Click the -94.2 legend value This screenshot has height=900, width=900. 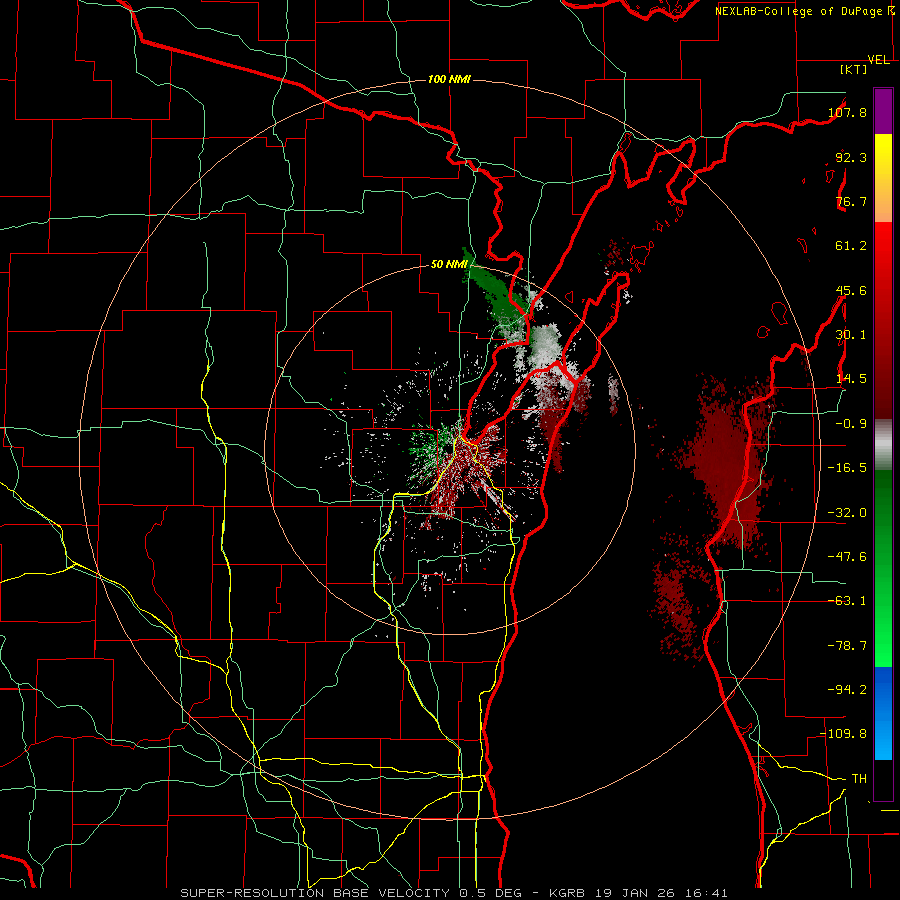tap(847, 690)
